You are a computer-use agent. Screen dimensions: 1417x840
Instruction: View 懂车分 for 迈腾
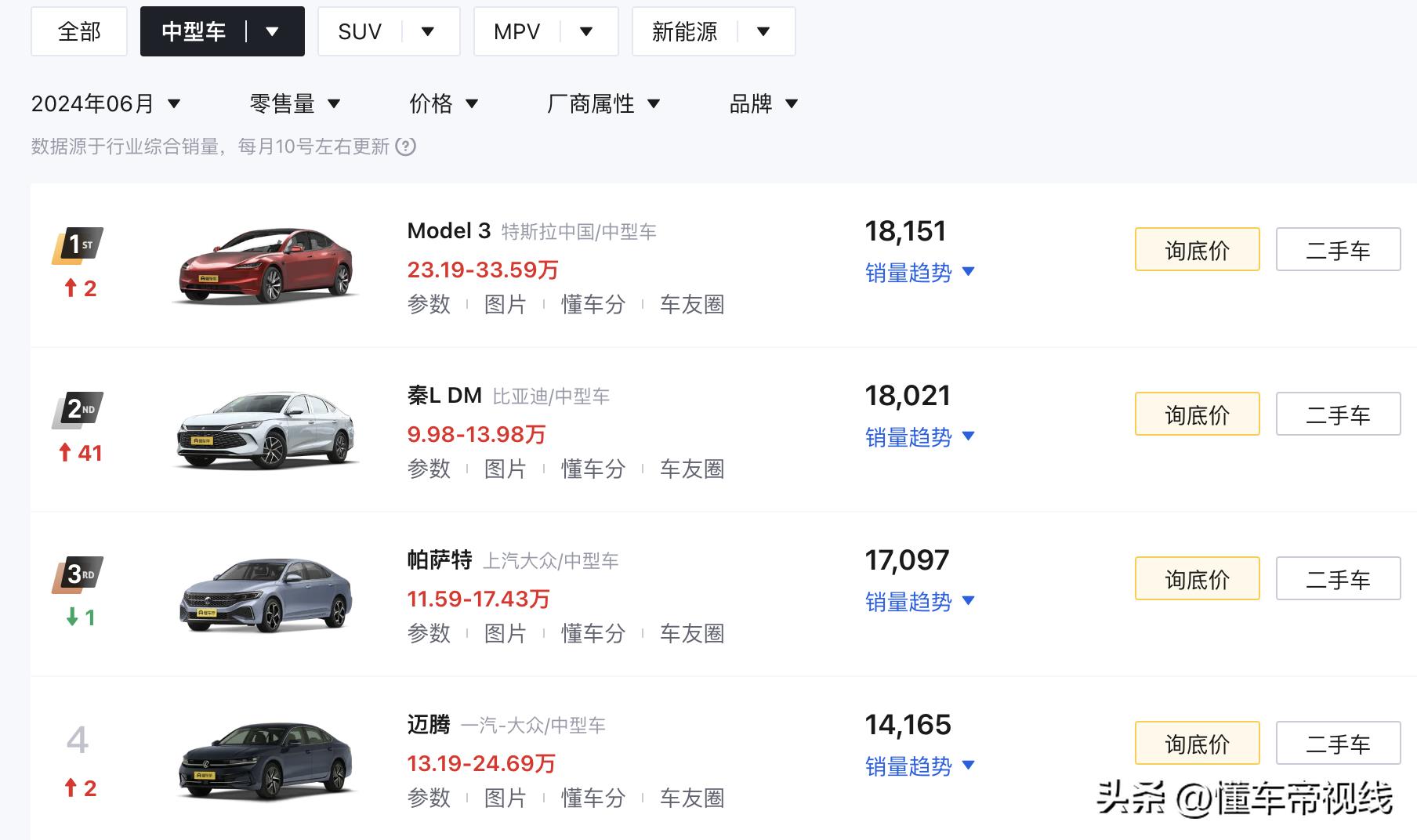pyautogui.click(x=593, y=798)
